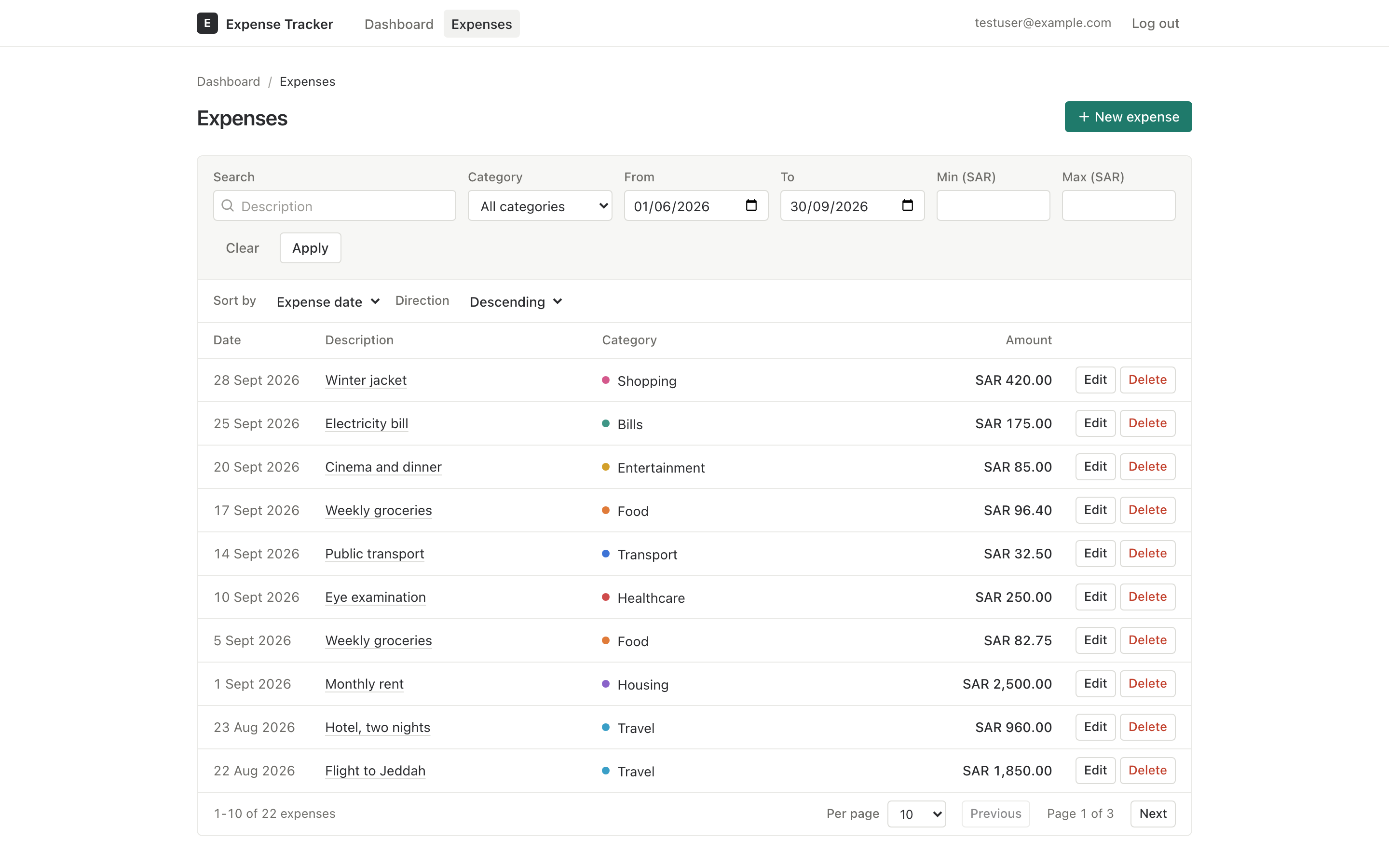Open the Winter jacket expense
Screen dimensions: 1389x868
[366, 380]
